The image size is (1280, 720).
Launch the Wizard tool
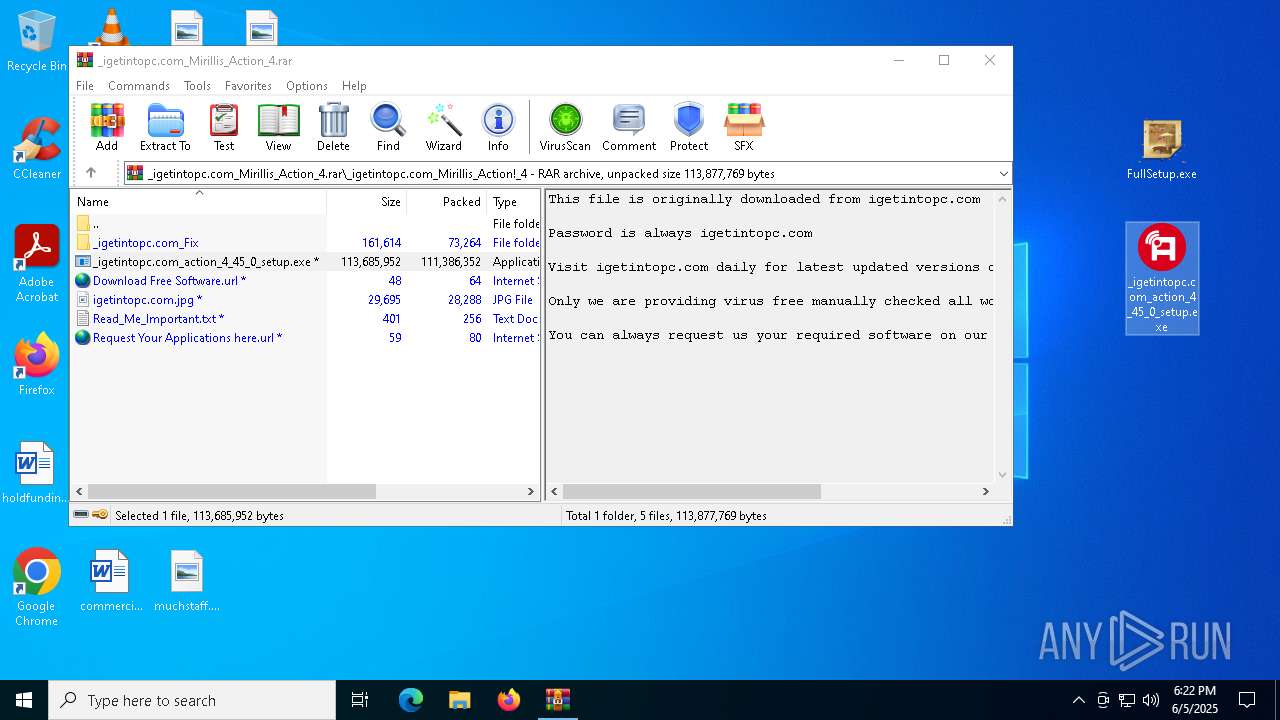click(x=443, y=127)
